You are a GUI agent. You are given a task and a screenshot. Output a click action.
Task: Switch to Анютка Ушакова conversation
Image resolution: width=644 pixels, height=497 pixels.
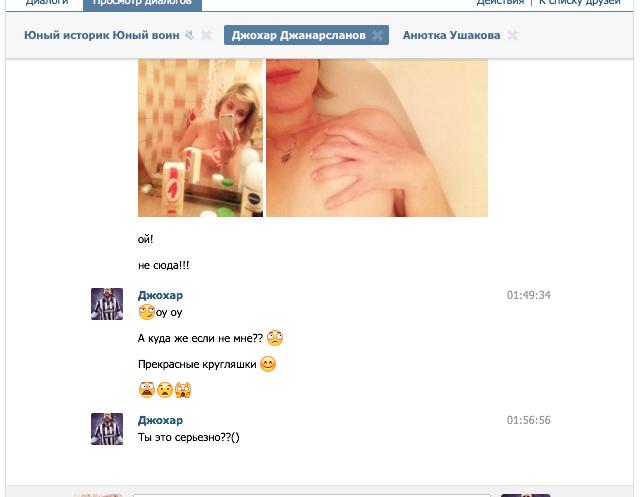click(451, 35)
